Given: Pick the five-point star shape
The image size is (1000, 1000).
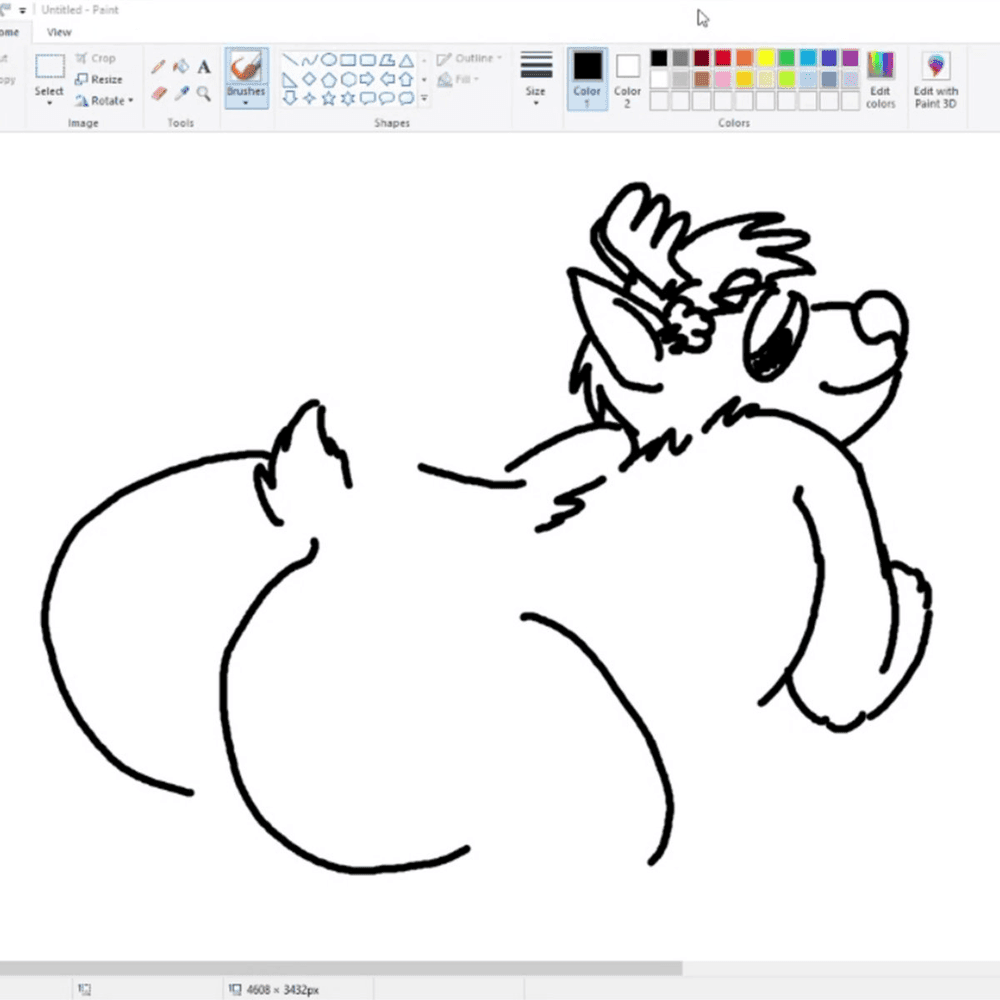Looking at the screenshot, I should point(329,98).
